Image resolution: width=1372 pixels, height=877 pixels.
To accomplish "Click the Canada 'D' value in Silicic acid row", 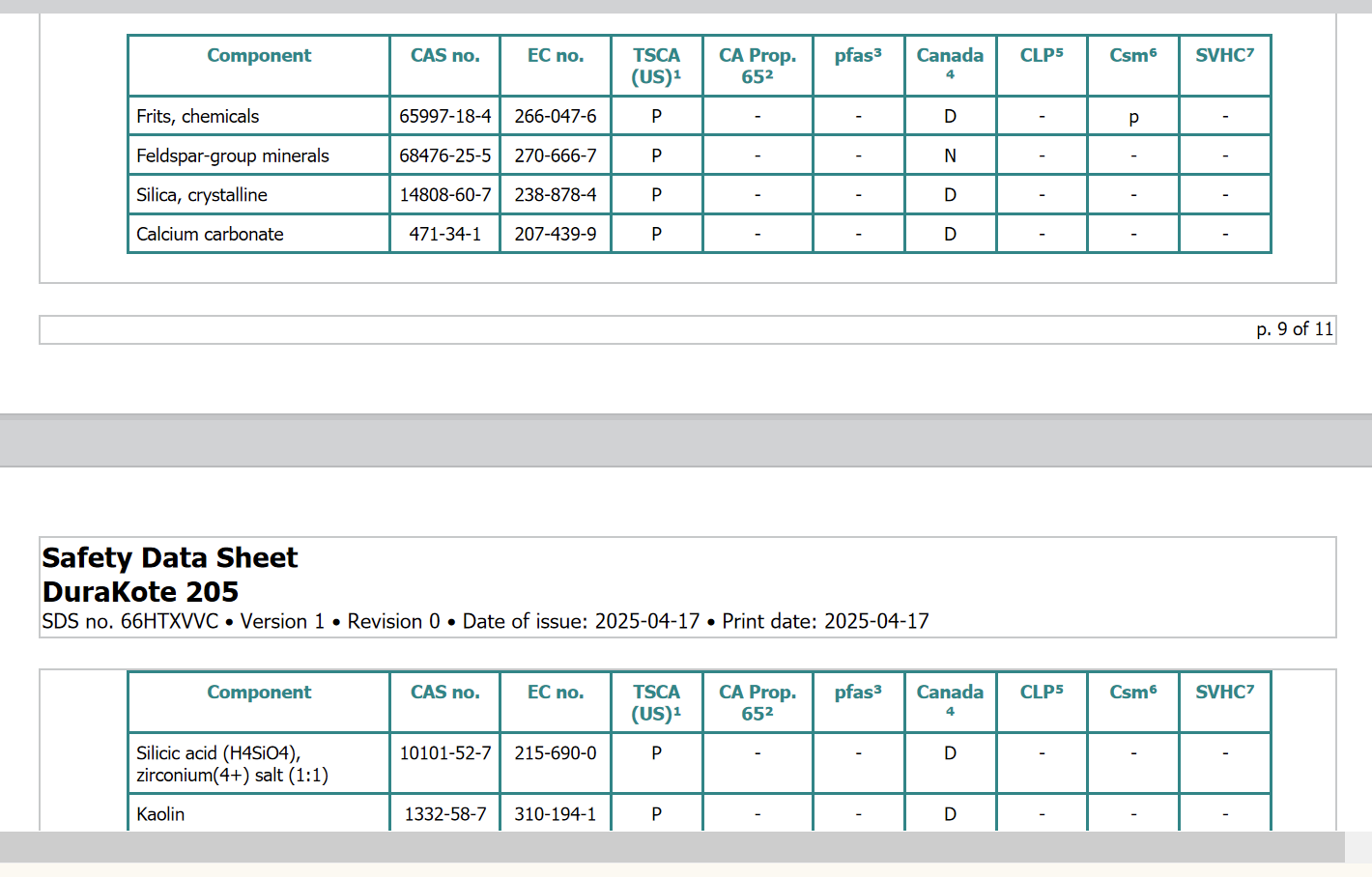I will [x=950, y=752].
